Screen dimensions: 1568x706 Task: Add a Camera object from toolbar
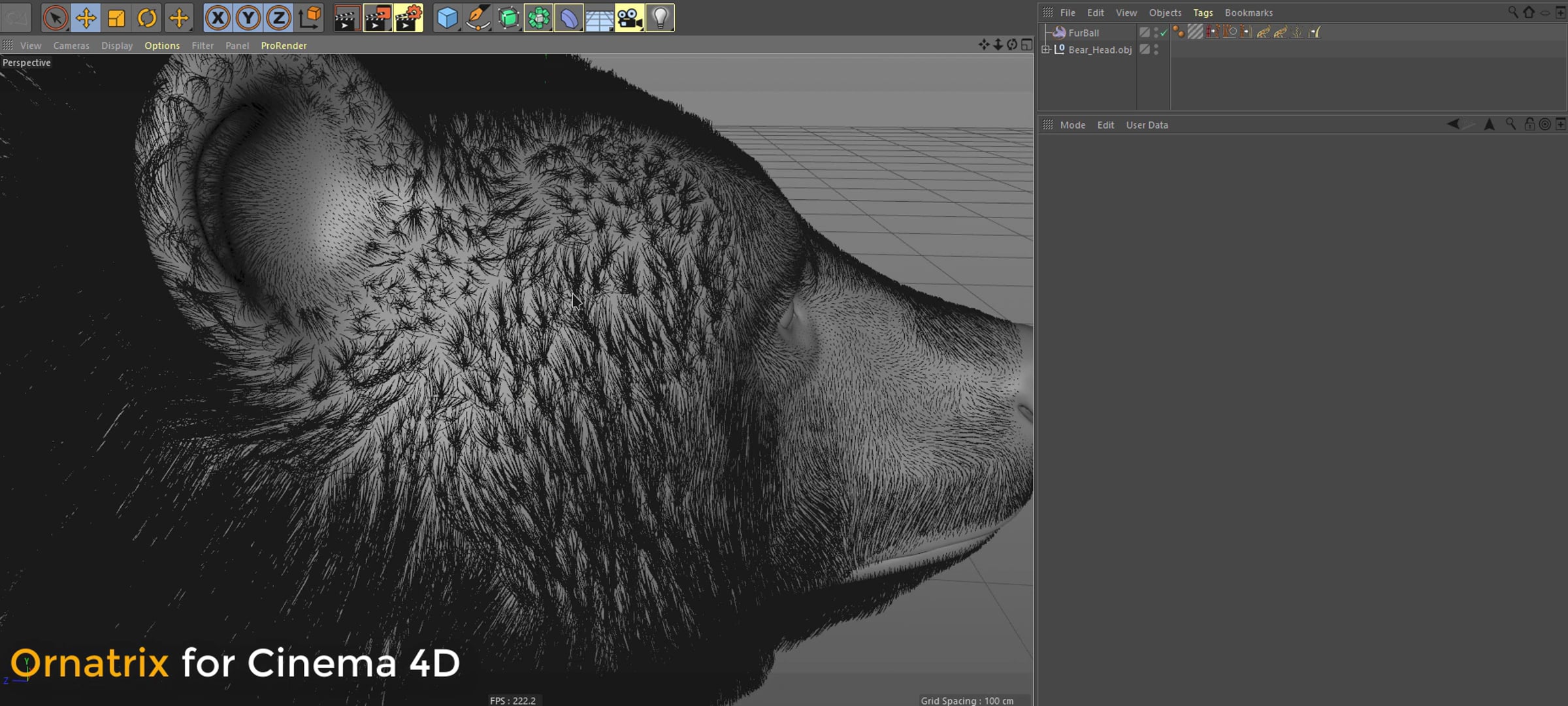click(x=630, y=18)
